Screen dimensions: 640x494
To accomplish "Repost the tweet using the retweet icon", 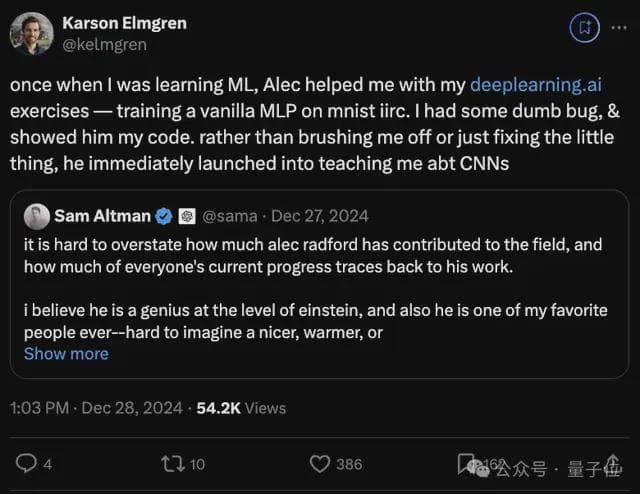I will point(171,463).
